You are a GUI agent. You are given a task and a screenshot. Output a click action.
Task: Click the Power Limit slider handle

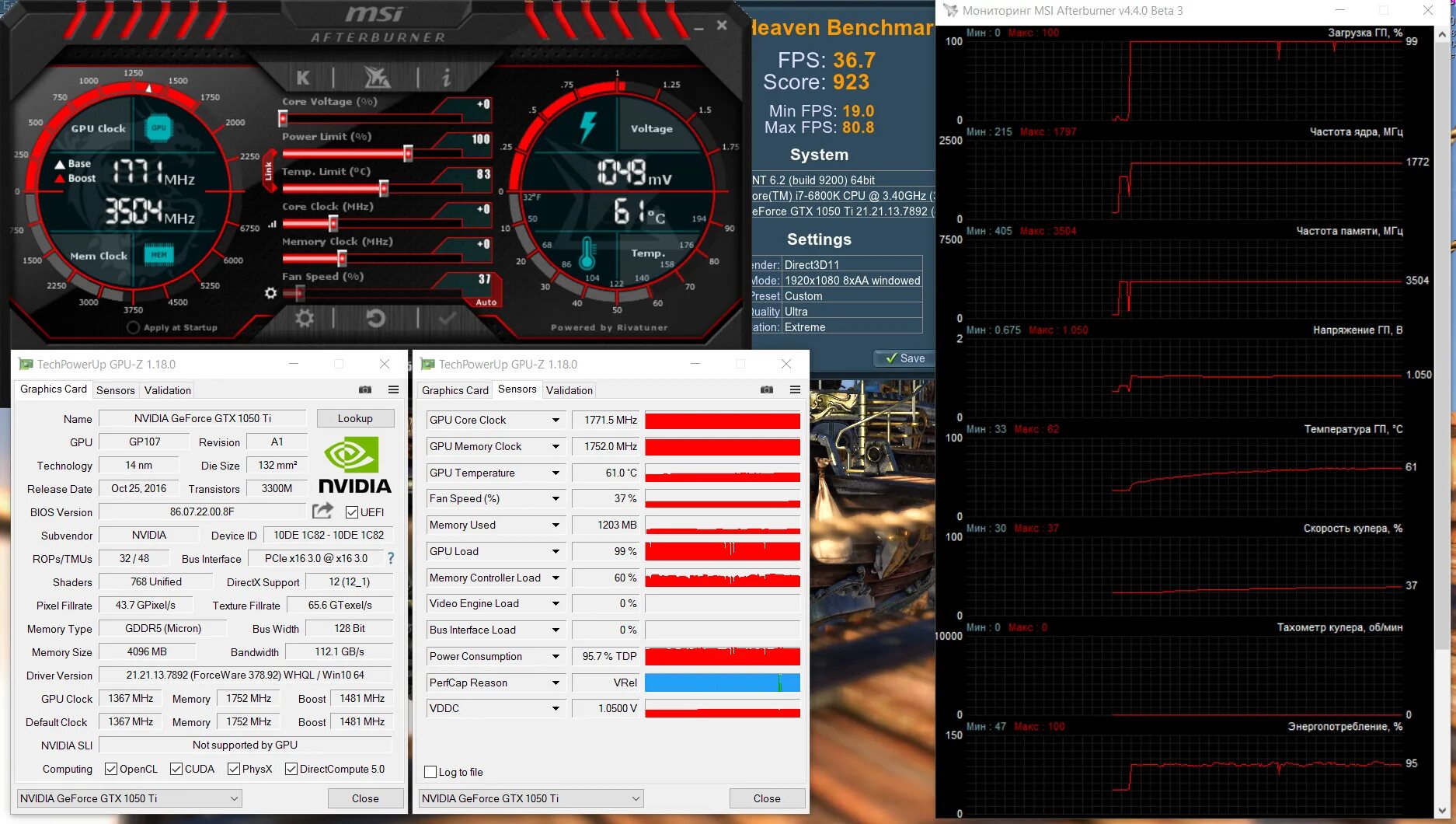point(408,153)
